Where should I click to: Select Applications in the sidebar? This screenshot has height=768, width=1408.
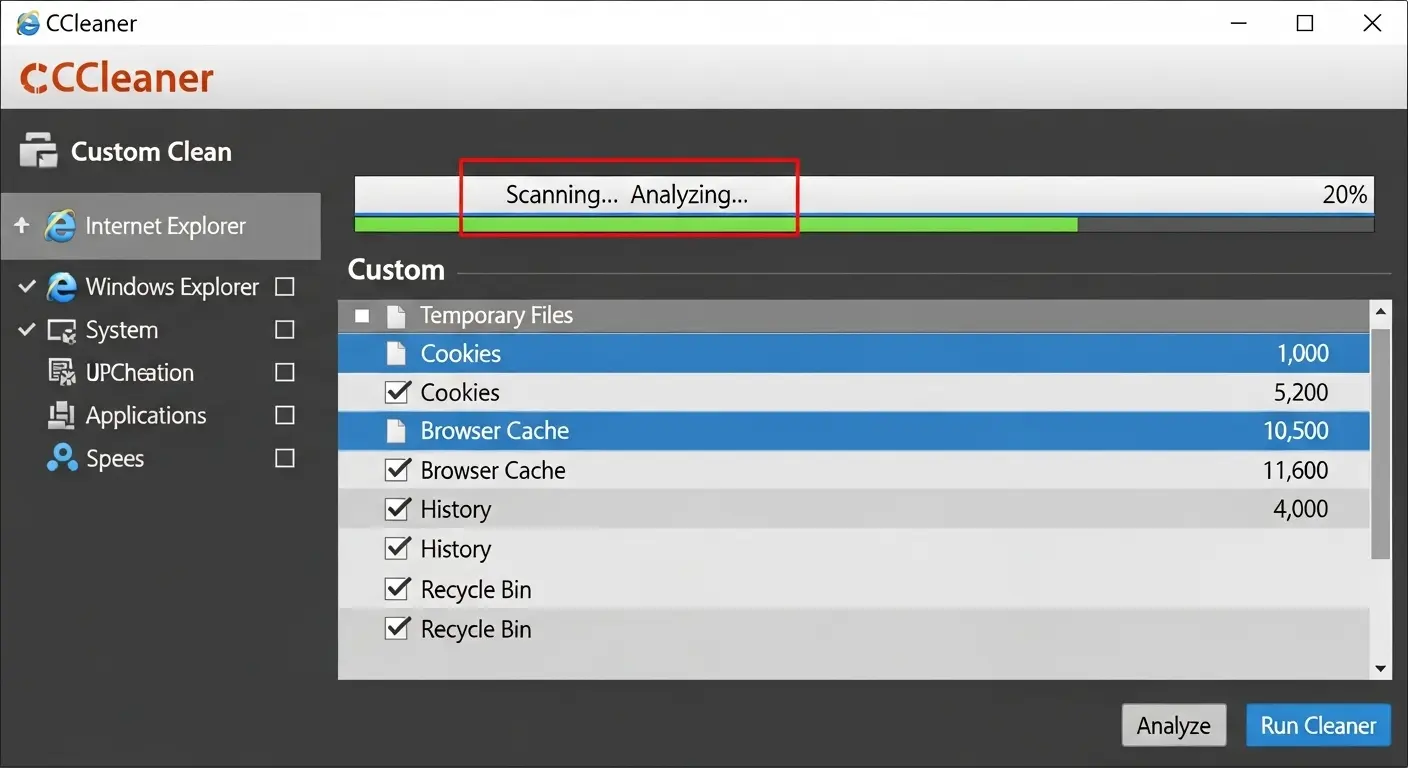point(146,415)
